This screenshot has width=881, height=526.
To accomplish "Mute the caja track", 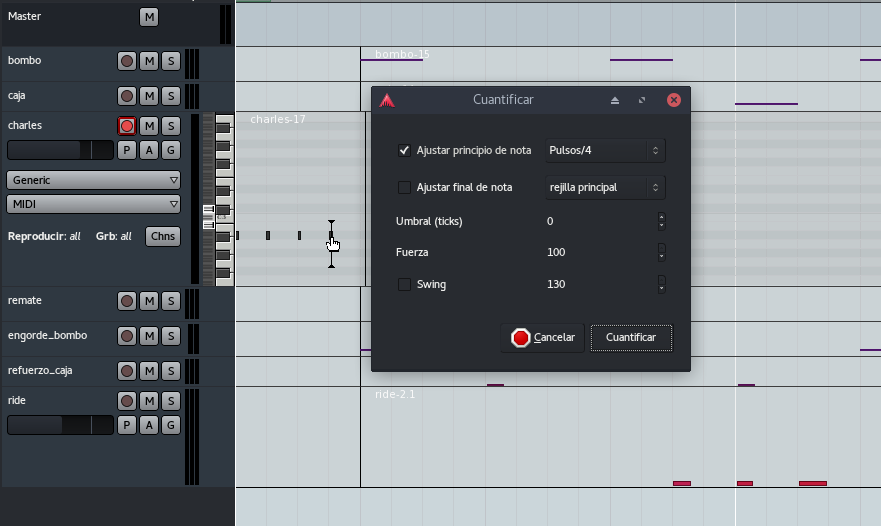I will [x=149, y=96].
